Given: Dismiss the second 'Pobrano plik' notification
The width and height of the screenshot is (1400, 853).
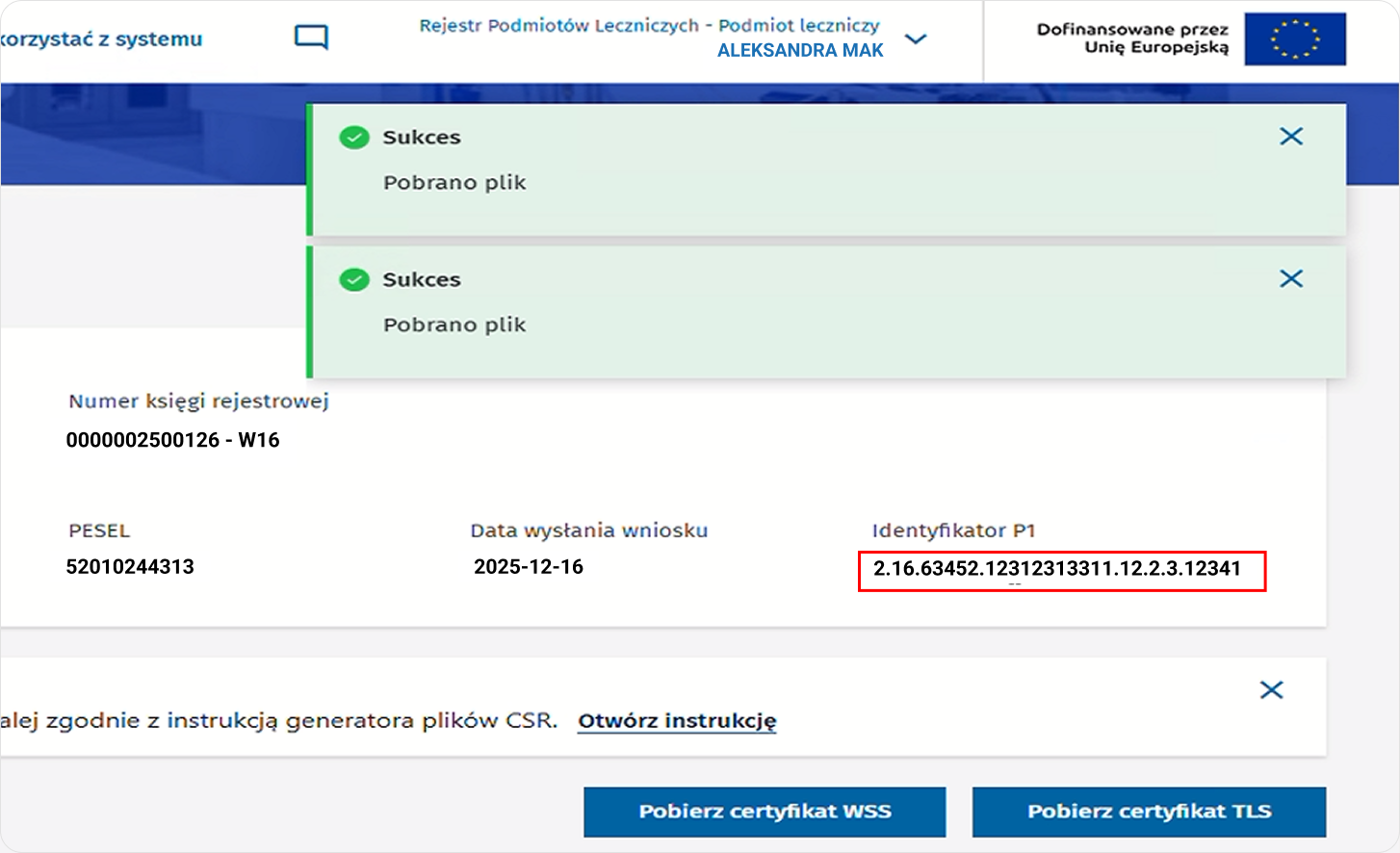Looking at the screenshot, I should pos(1291,278).
